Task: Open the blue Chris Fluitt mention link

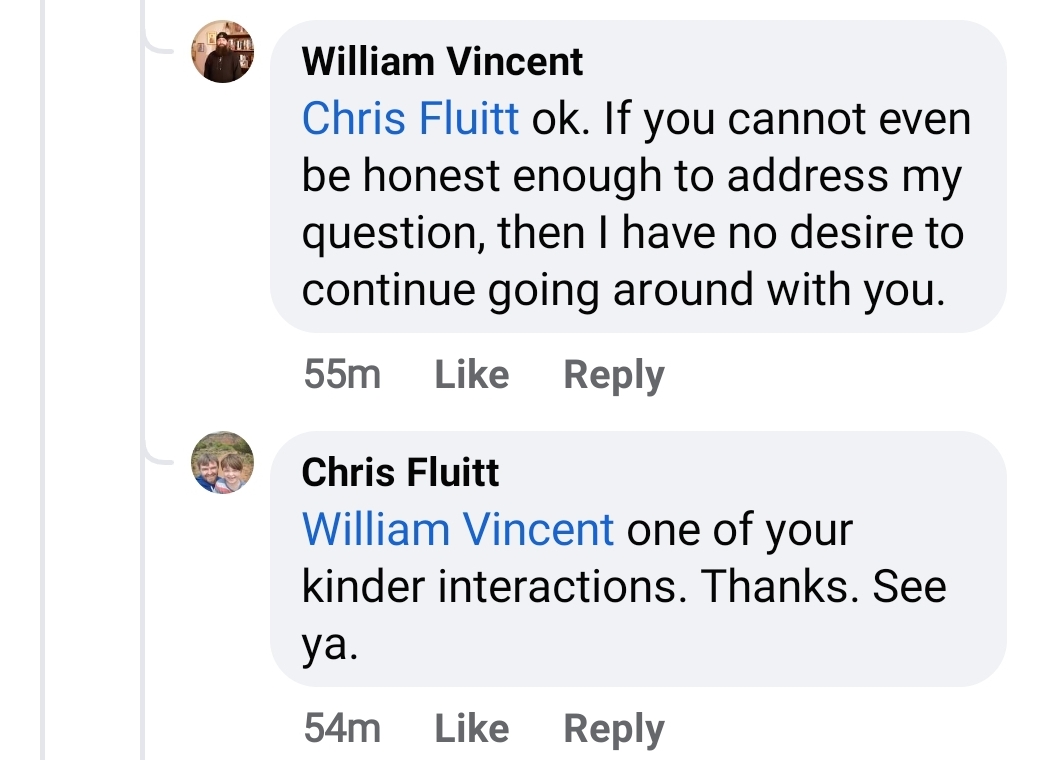Action: coord(410,119)
